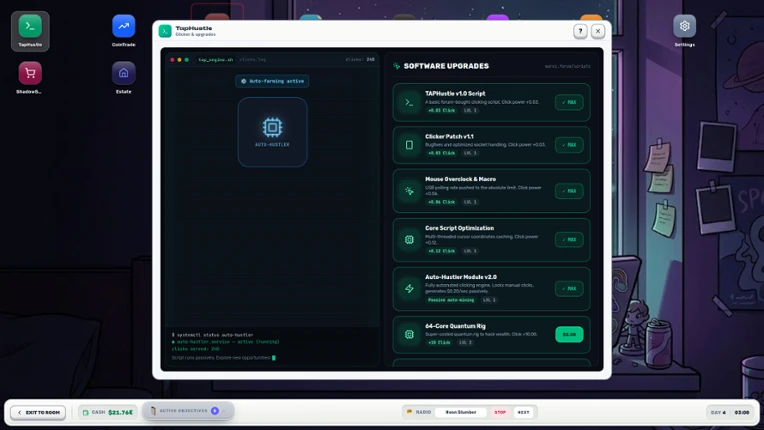This screenshot has height=430, width=764.
Task: Click Exit to Room button
Action: click(38, 412)
